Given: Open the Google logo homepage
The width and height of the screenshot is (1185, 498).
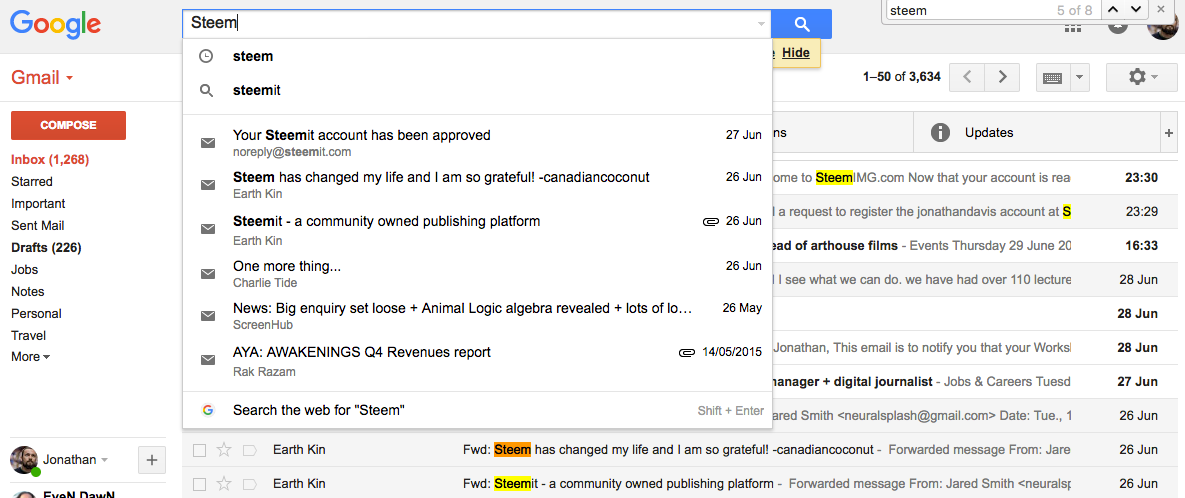Looking at the screenshot, I should pyautogui.click(x=55, y=24).
